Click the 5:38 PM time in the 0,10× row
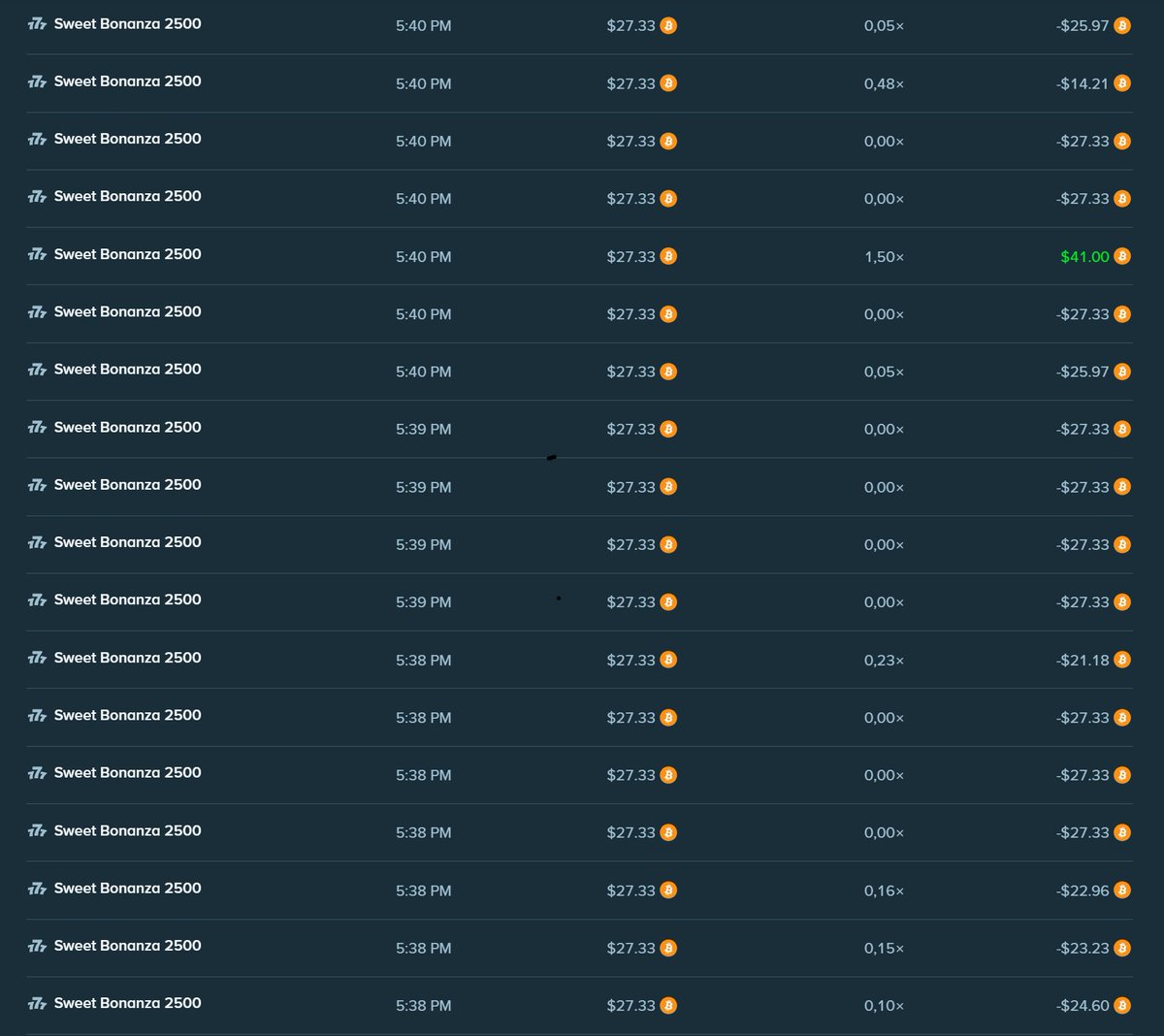The height and width of the screenshot is (1036, 1164). coord(423,1006)
